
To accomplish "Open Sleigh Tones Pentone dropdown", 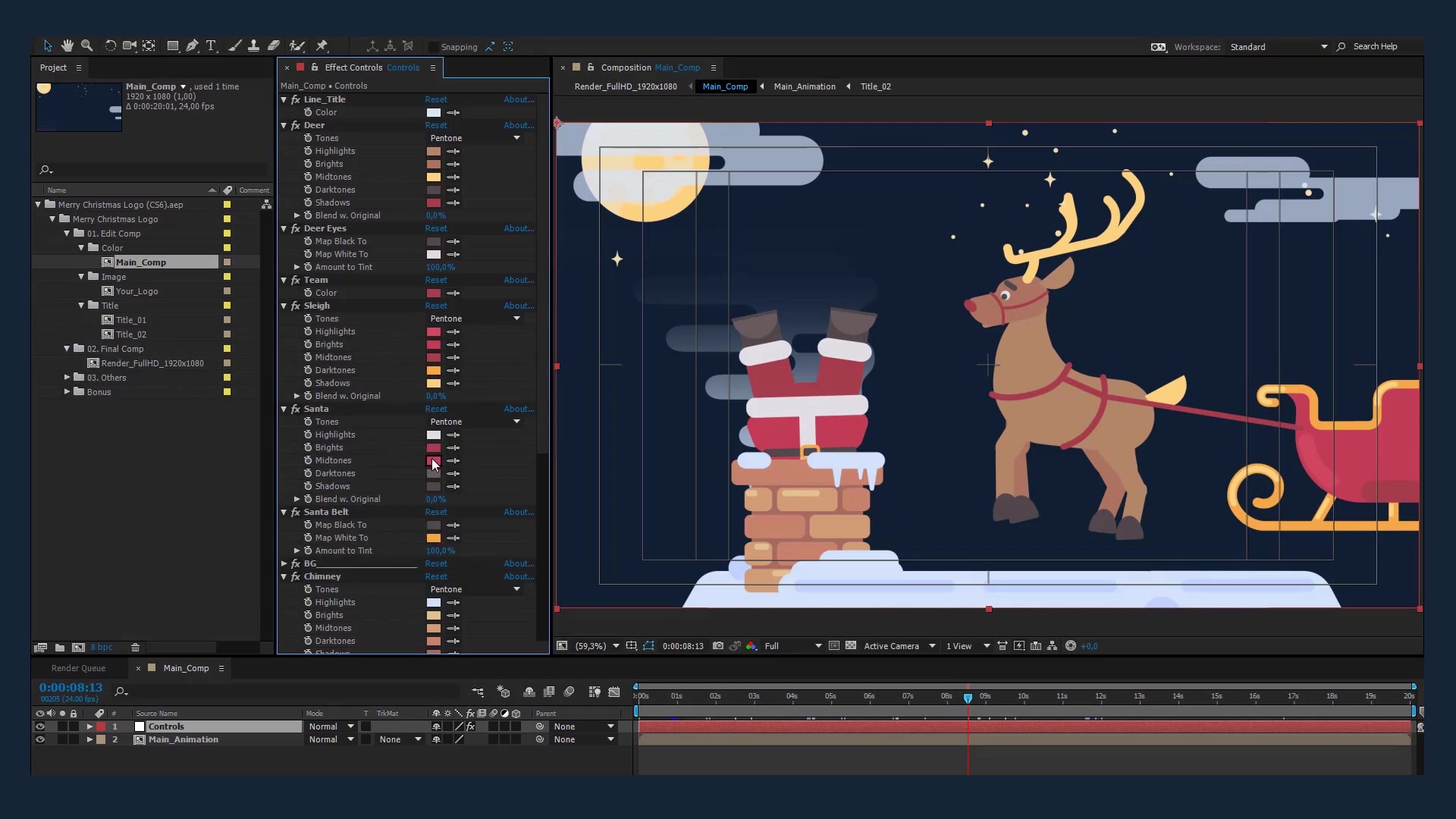I will [475, 318].
